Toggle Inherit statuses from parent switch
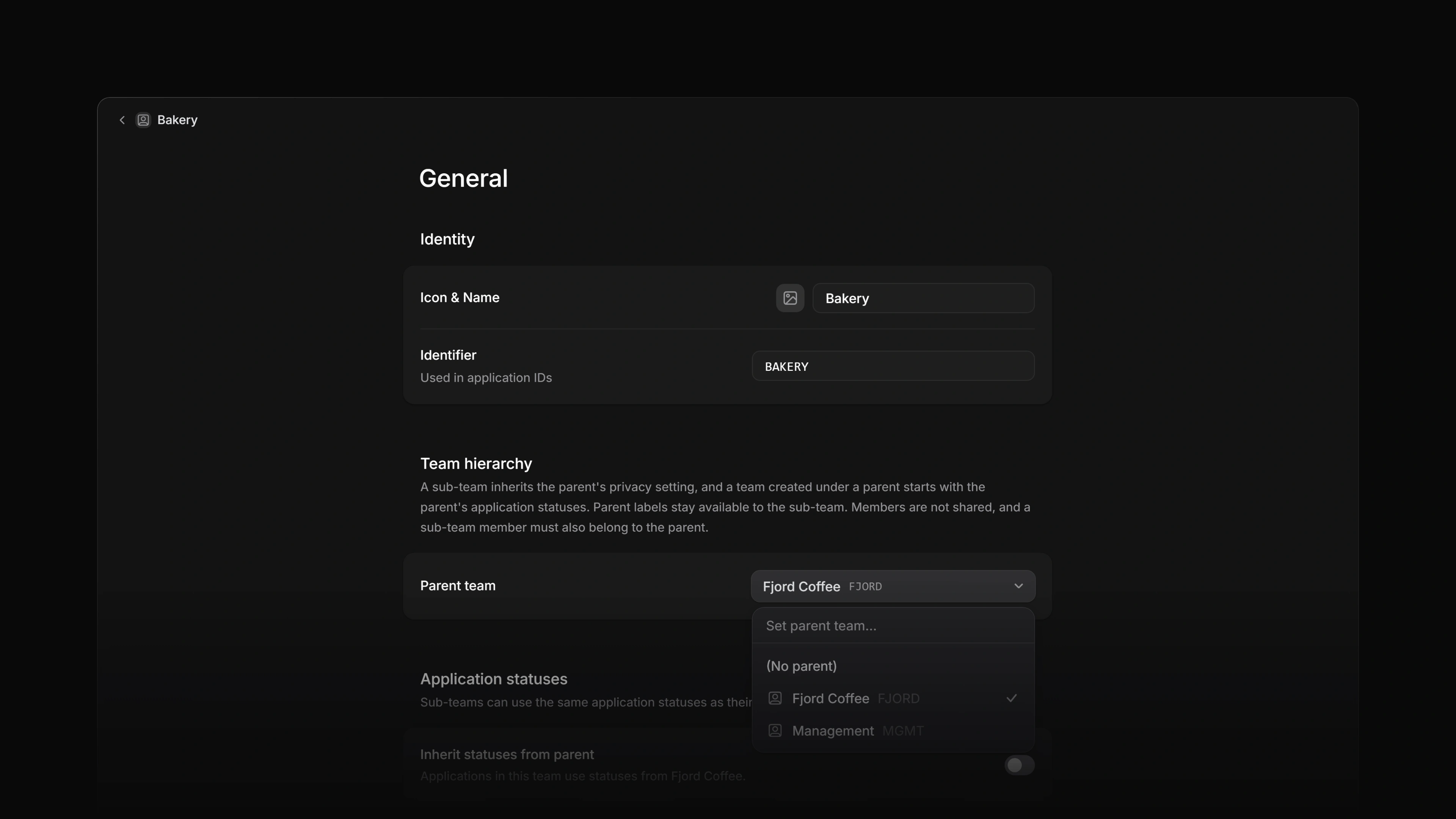1456x819 pixels. tap(1019, 765)
